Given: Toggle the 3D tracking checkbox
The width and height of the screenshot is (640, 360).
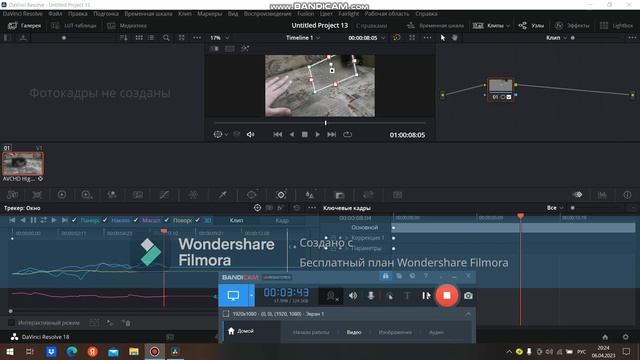Looking at the screenshot, I should [x=198, y=220].
